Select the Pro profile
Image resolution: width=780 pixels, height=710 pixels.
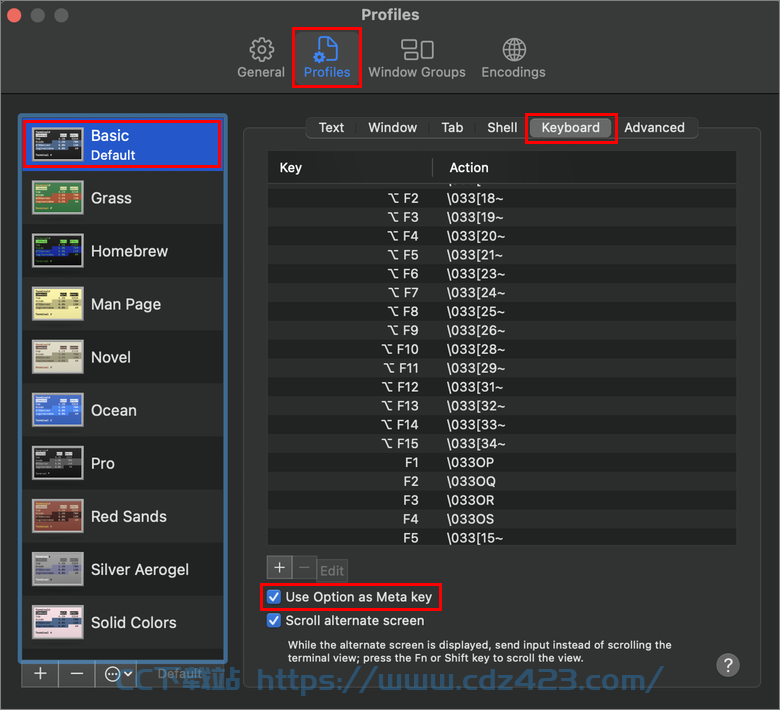[x=123, y=463]
